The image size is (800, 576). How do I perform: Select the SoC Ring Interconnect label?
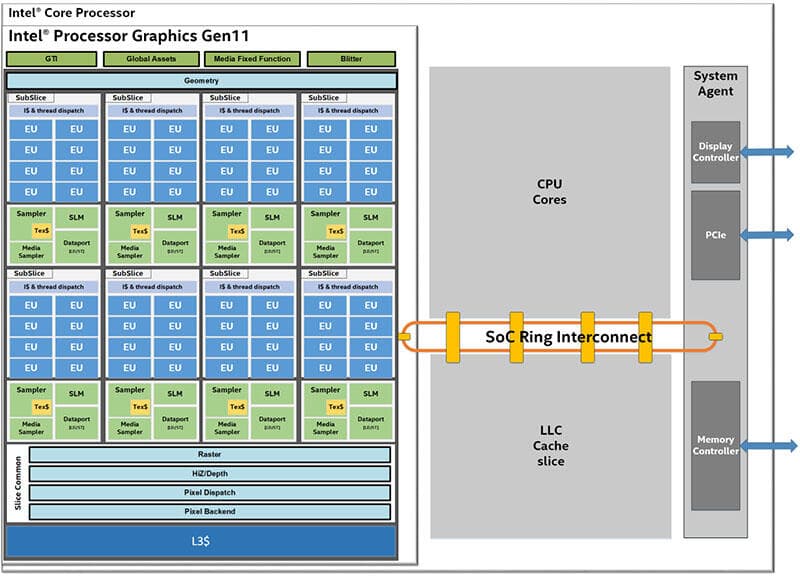coord(568,337)
